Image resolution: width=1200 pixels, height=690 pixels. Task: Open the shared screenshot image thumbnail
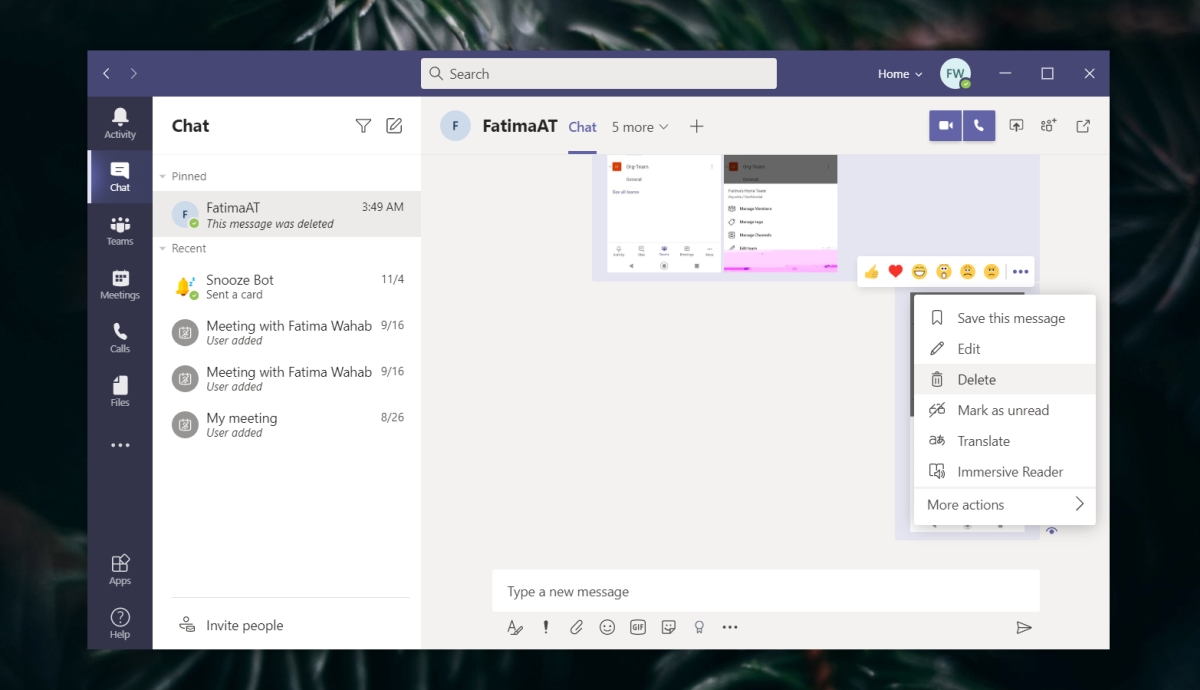[722, 213]
